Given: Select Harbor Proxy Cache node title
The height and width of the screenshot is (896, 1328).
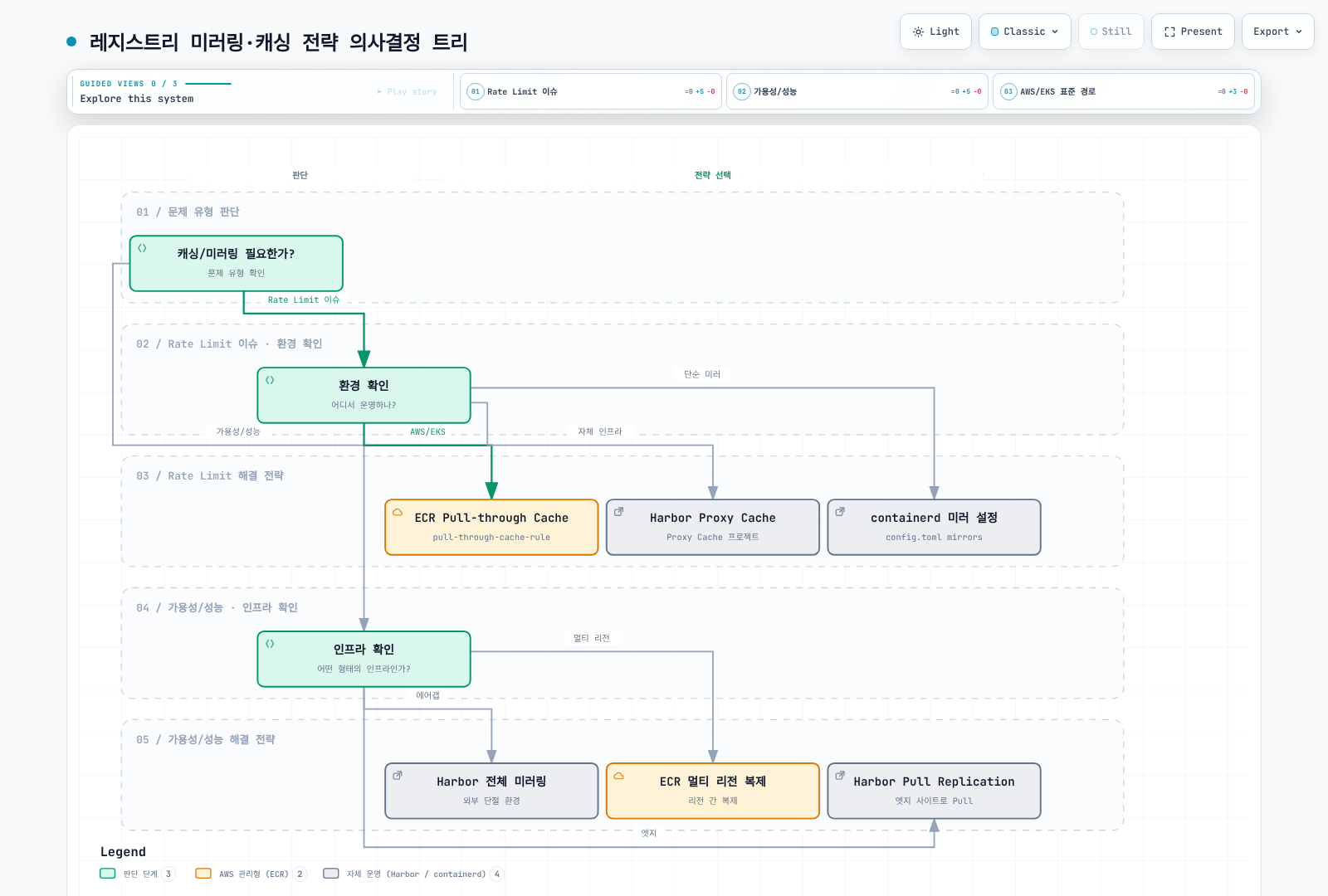Looking at the screenshot, I should (713, 518).
